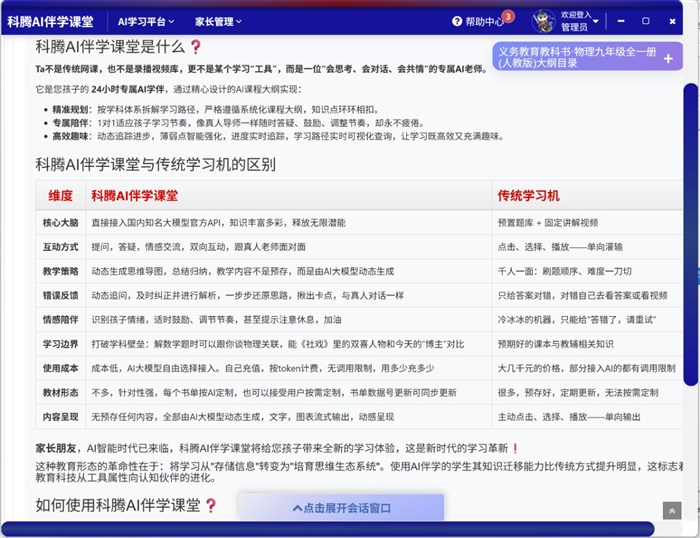Click the administrator avatar icon
Screen dimensions: 700x538
tap(543, 21)
